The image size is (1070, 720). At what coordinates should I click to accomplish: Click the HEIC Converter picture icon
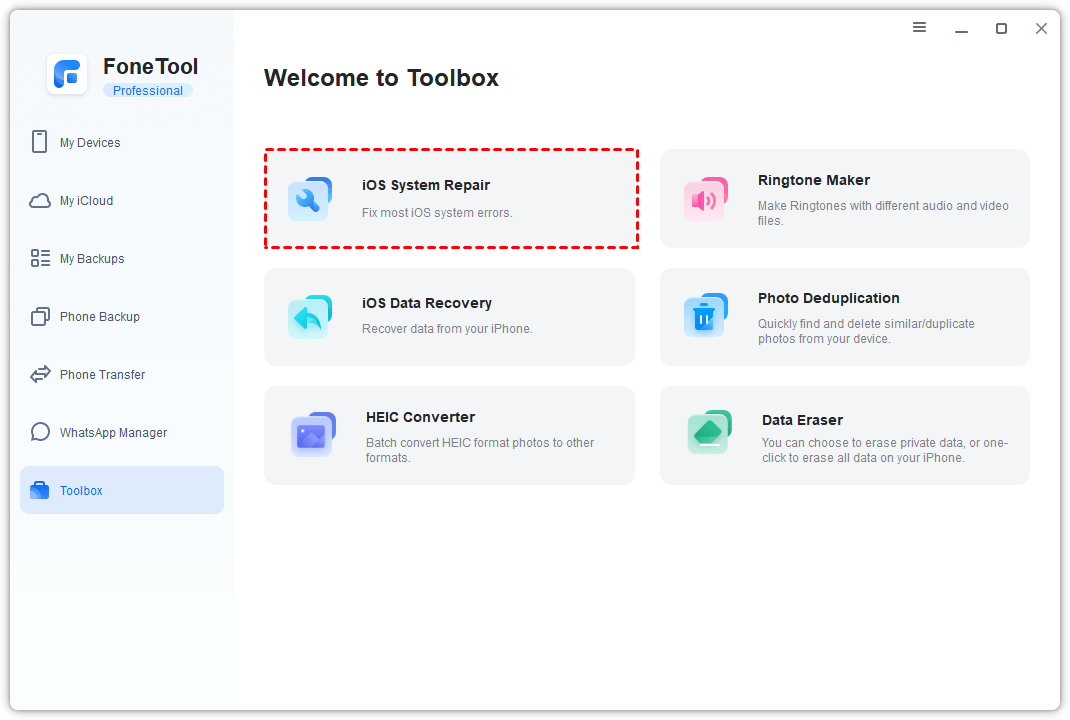(312, 435)
